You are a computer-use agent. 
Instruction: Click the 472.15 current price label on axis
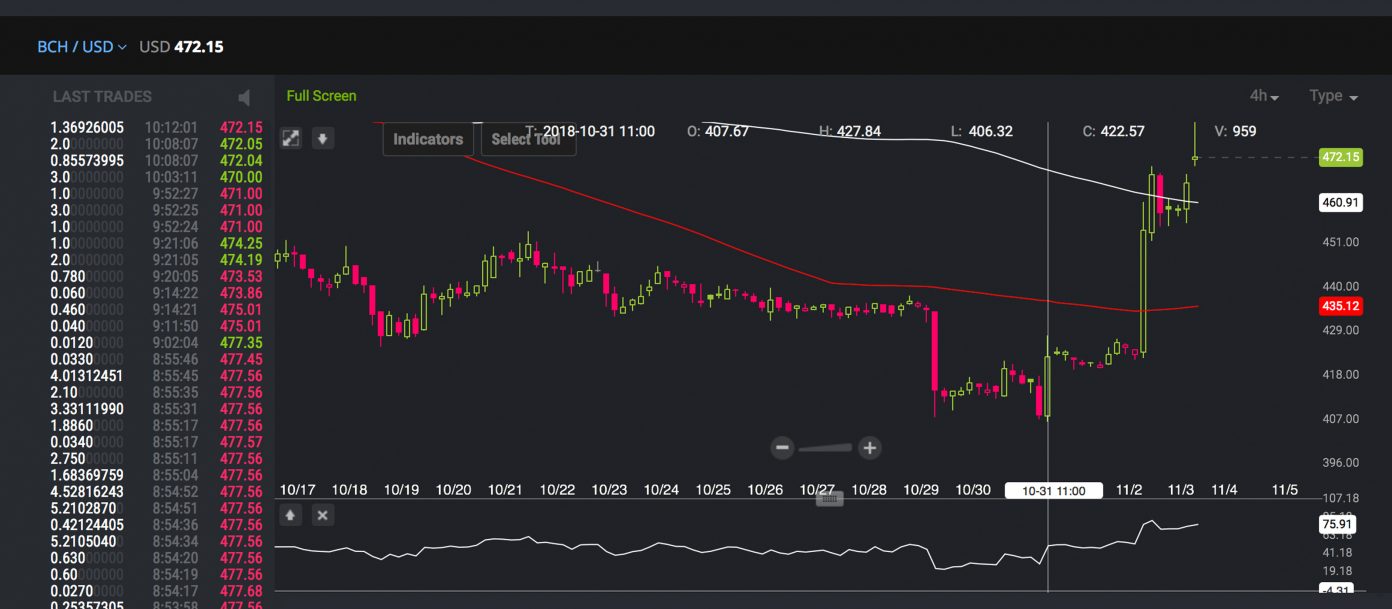tap(1339, 157)
